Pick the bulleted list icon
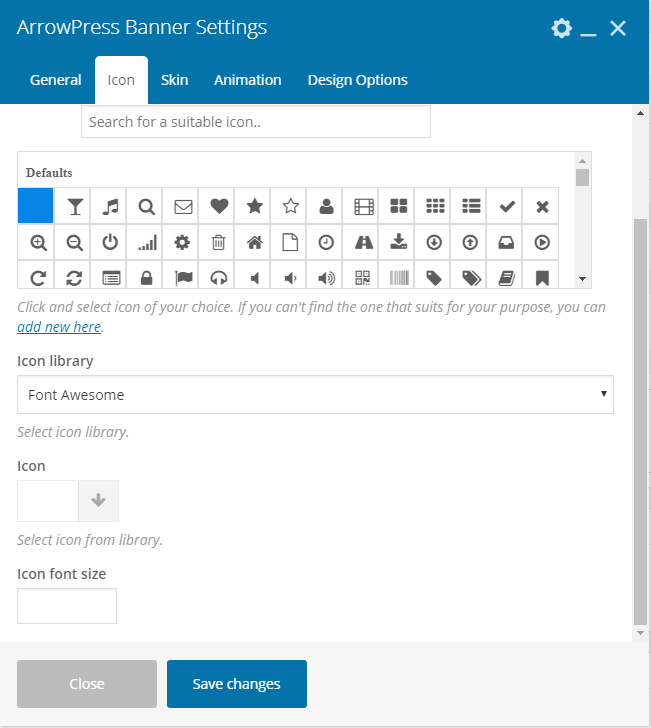Viewport: 651px width, 728px height. 471,206
